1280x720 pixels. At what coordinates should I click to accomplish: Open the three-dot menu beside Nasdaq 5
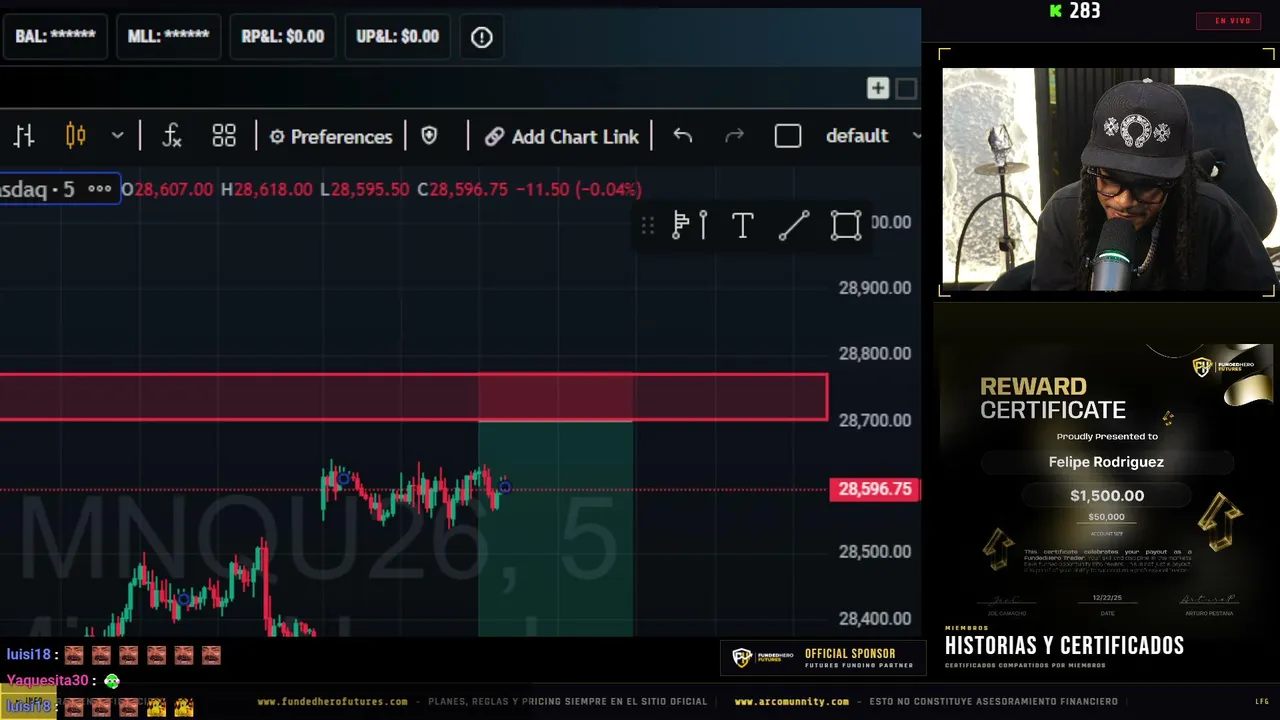[99, 189]
